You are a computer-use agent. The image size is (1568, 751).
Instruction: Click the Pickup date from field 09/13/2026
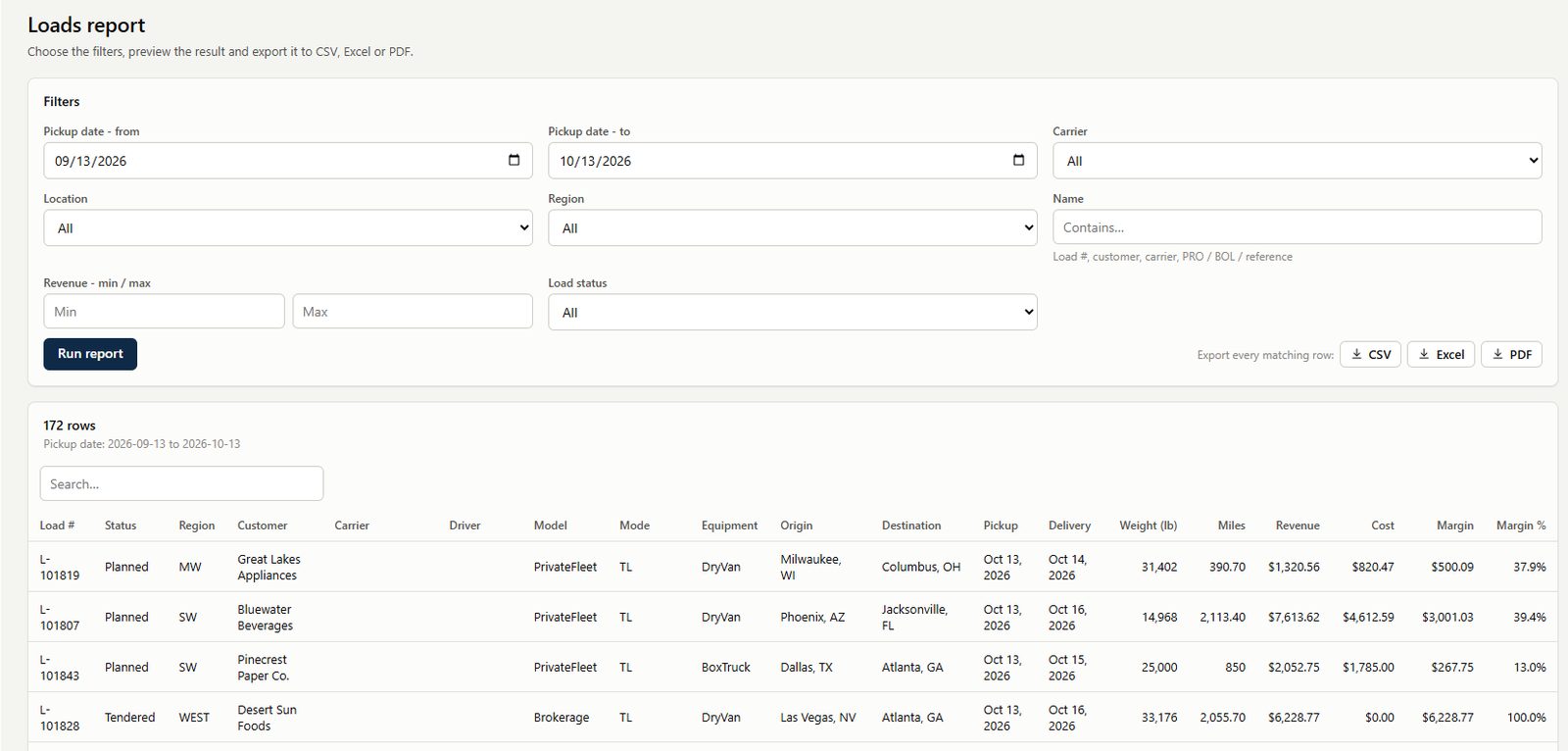288,161
